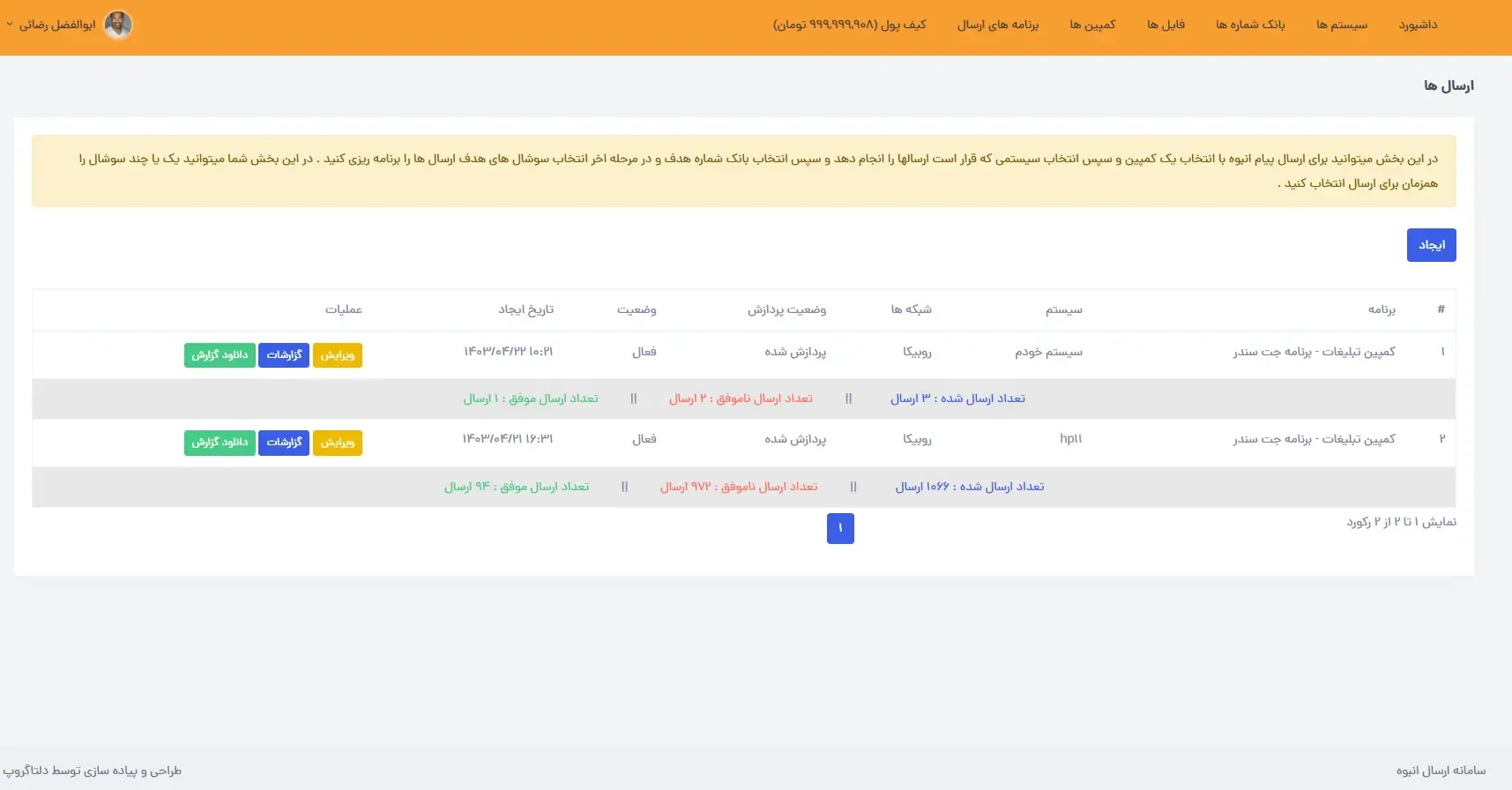
Task: Click the blue ایجاد button
Action: tap(1432, 245)
